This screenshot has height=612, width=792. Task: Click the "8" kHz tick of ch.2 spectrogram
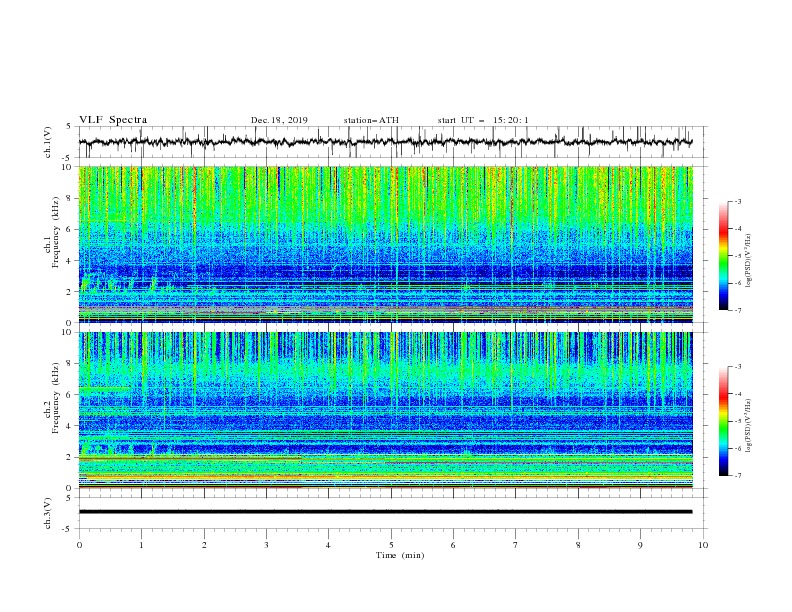[71, 364]
